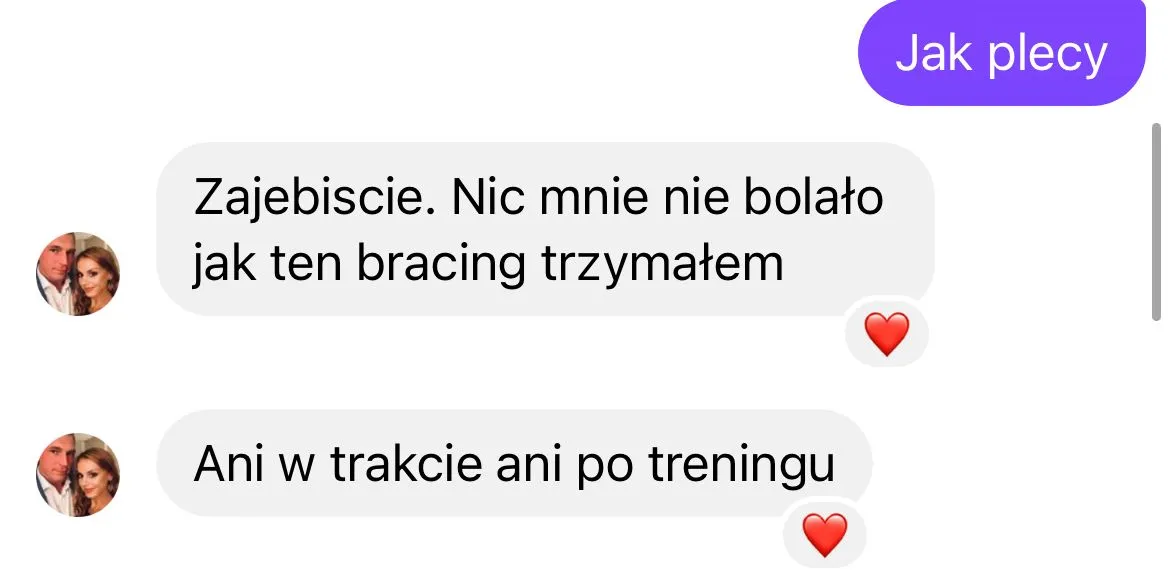Click the word Jak in the purple bubble
Image resolution: width=1170 pixels, height=581 pixels.
933,53
